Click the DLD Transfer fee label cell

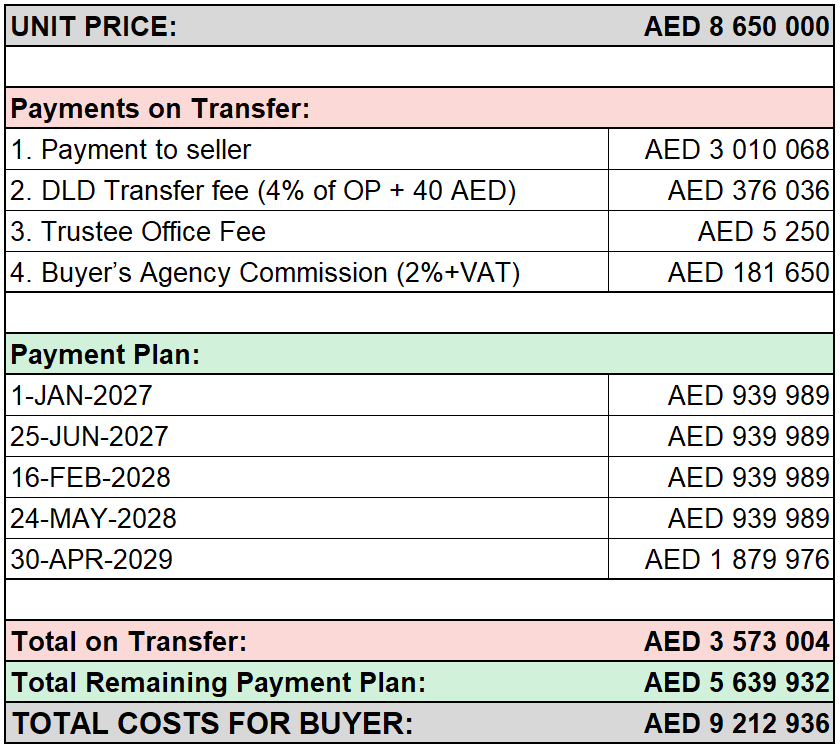pos(307,190)
